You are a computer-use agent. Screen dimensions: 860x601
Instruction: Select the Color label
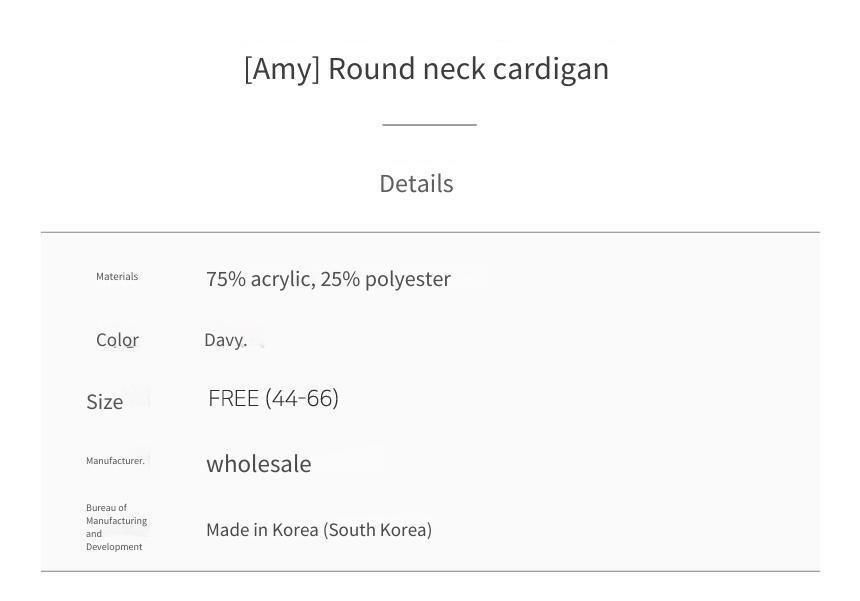click(117, 340)
